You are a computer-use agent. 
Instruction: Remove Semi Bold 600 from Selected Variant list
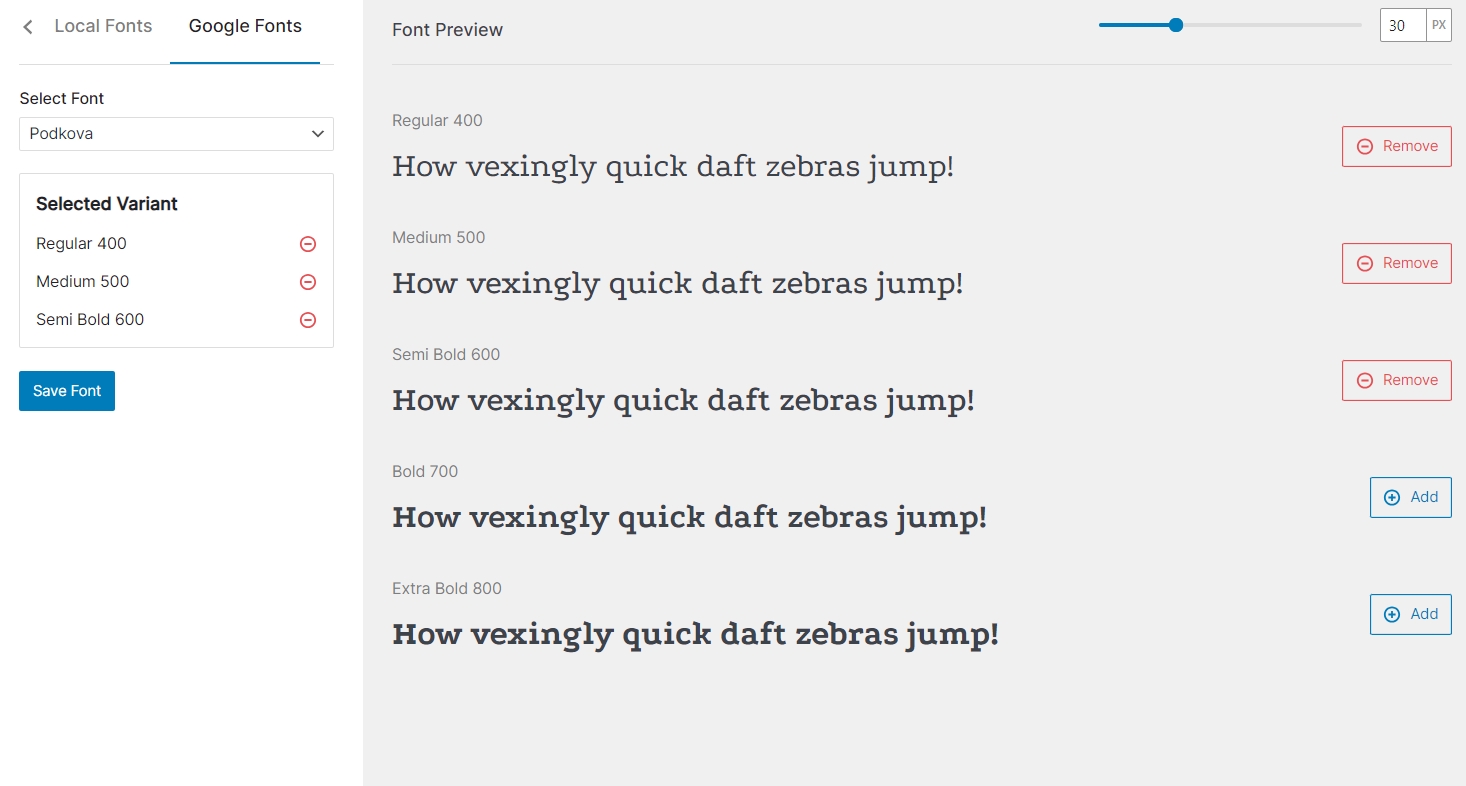[x=308, y=320]
